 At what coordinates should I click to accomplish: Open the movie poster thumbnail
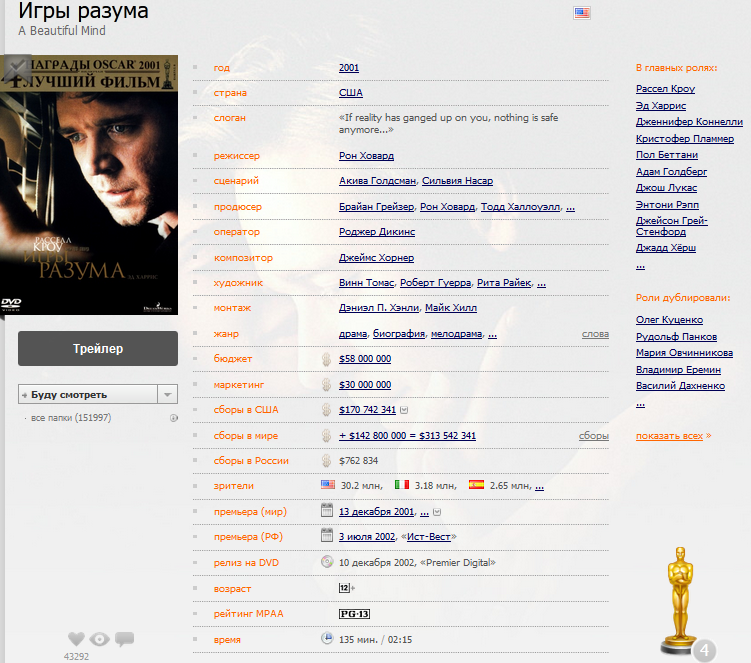(x=89, y=185)
